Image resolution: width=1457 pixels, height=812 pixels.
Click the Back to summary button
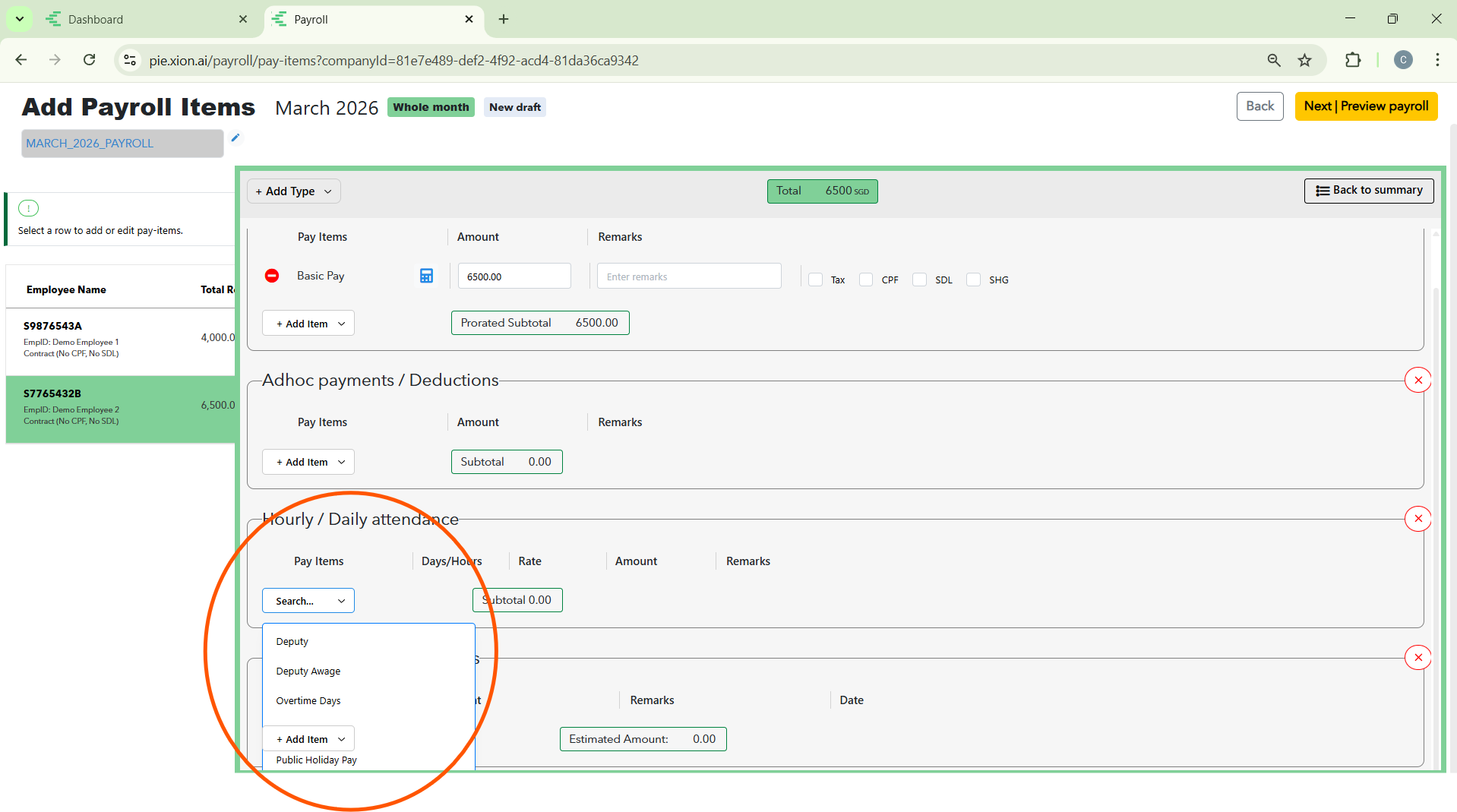[1369, 191]
